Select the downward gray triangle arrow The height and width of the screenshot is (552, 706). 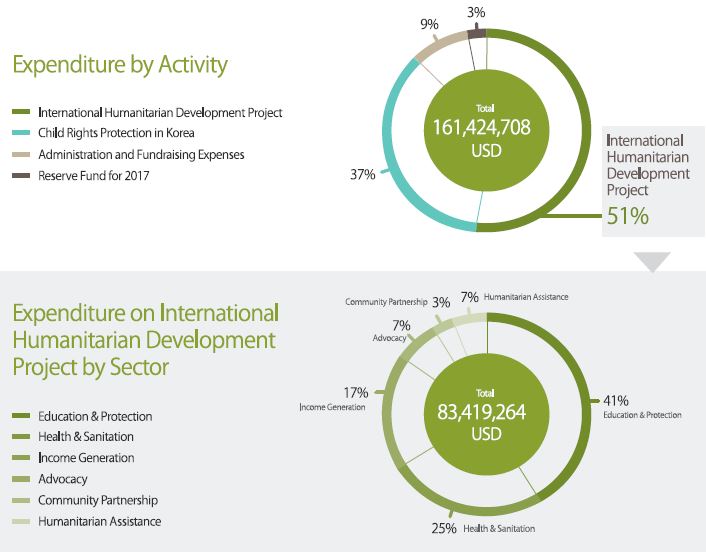coord(652,261)
